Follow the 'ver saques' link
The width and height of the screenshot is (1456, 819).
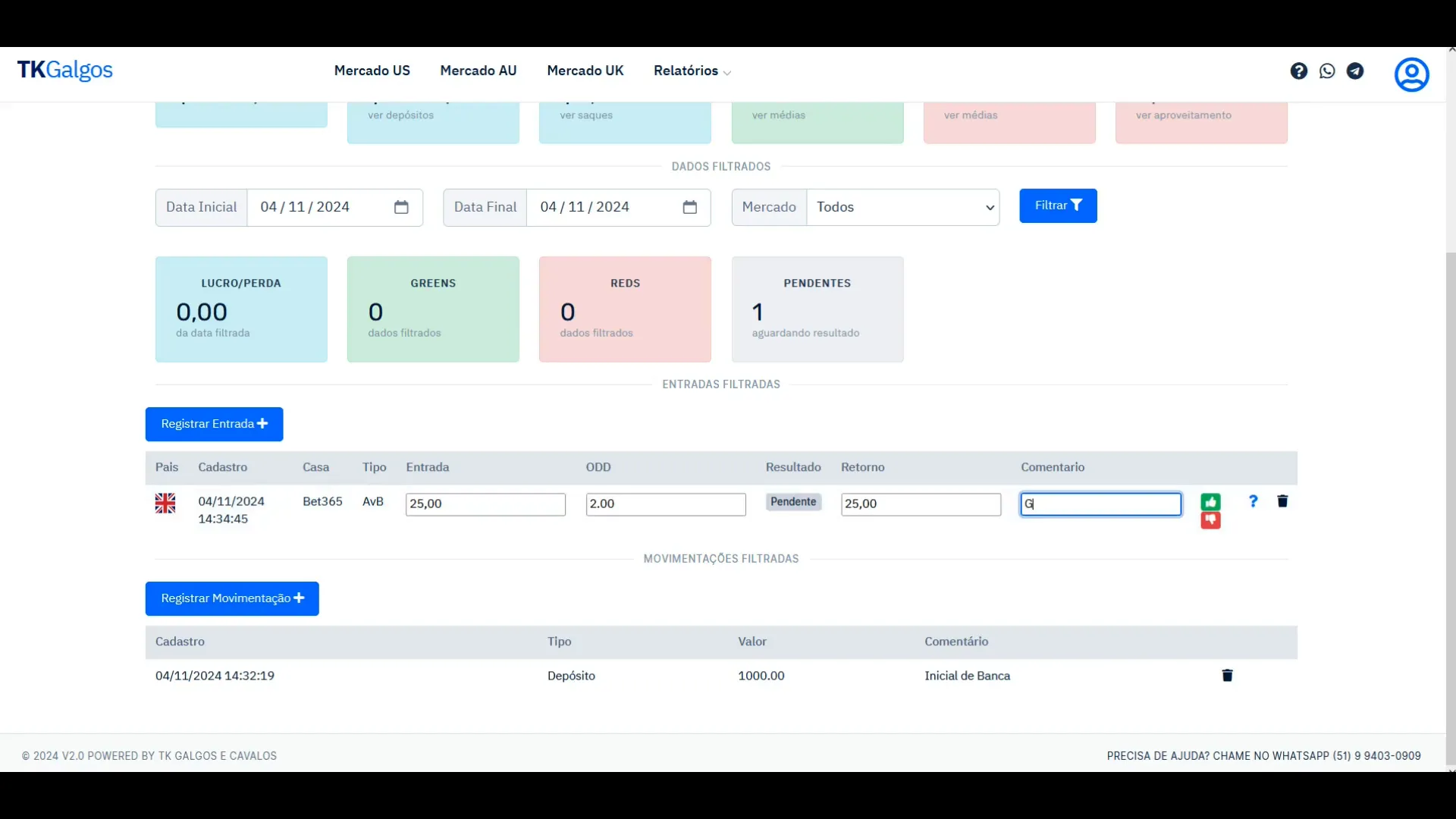coord(586,115)
